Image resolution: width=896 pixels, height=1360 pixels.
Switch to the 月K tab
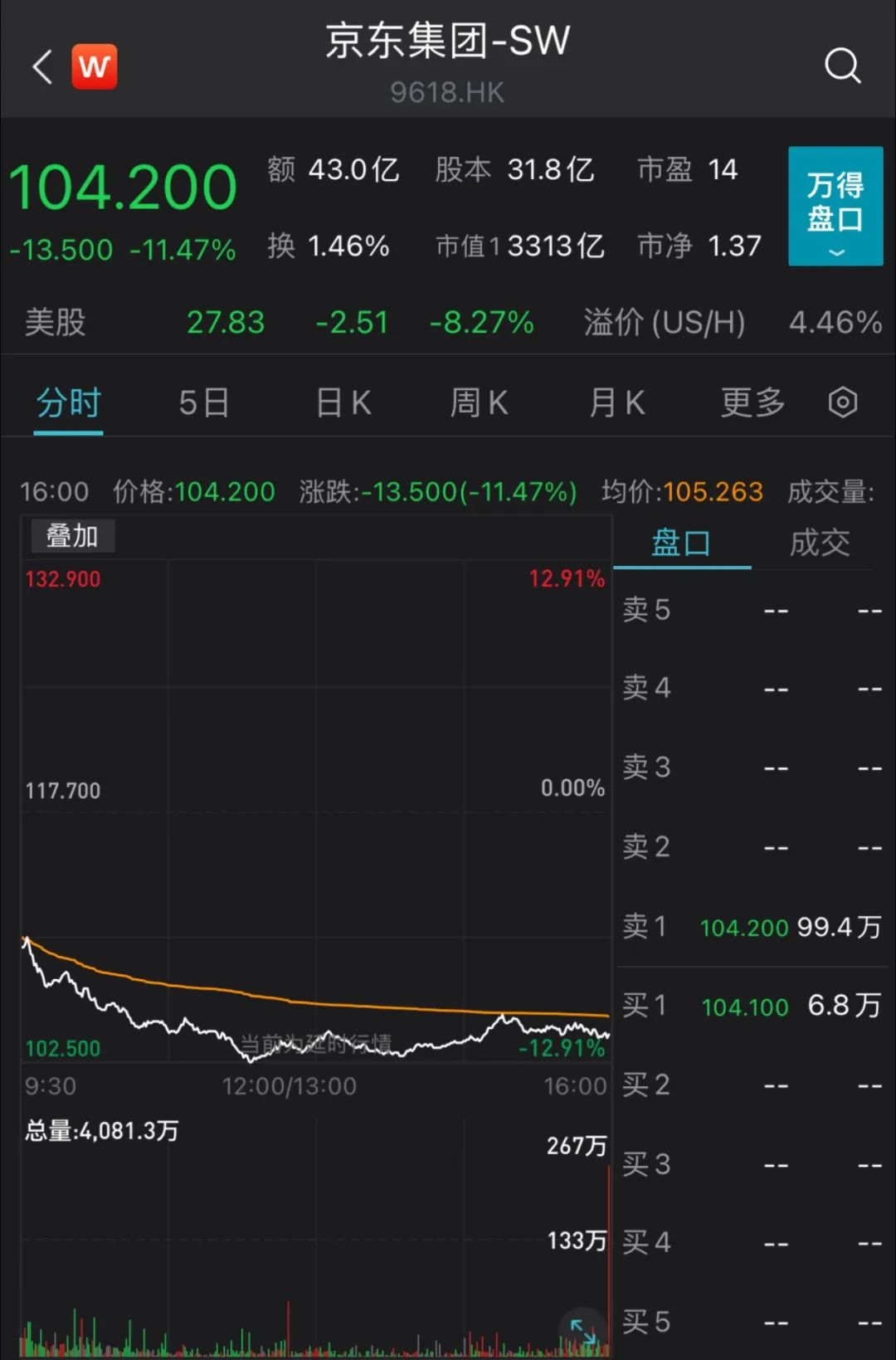tap(616, 403)
